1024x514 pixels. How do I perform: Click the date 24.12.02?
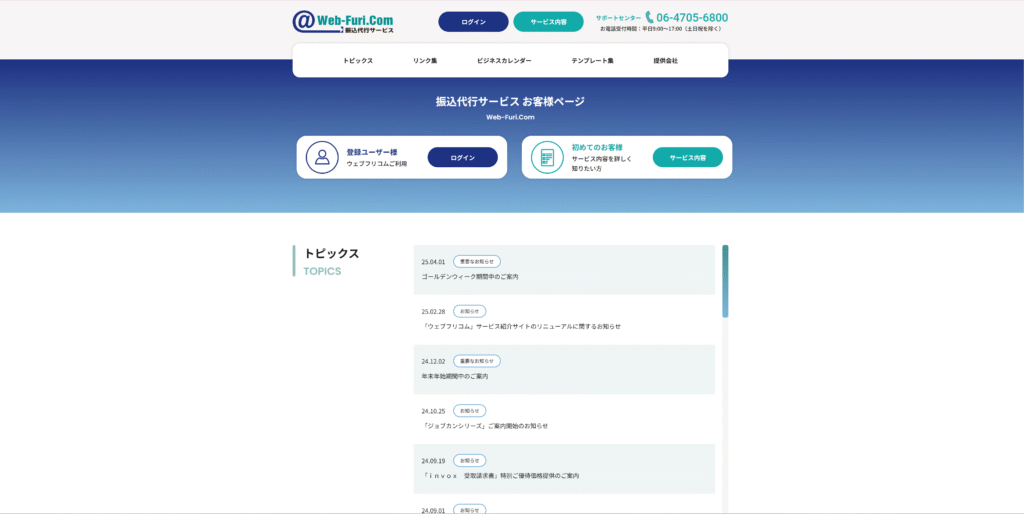pos(433,361)
